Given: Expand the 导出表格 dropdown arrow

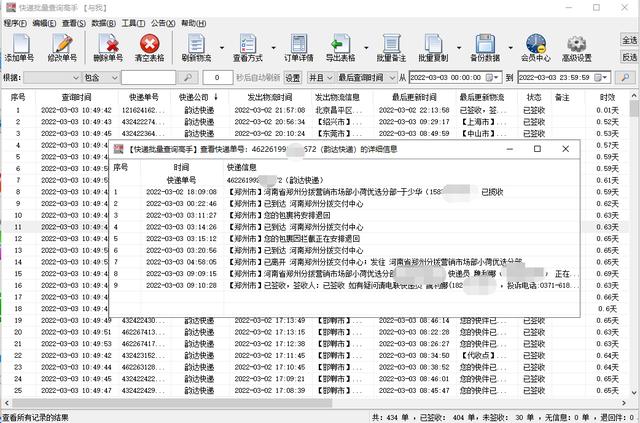Looking at the screenshot, I should point(366,48).
